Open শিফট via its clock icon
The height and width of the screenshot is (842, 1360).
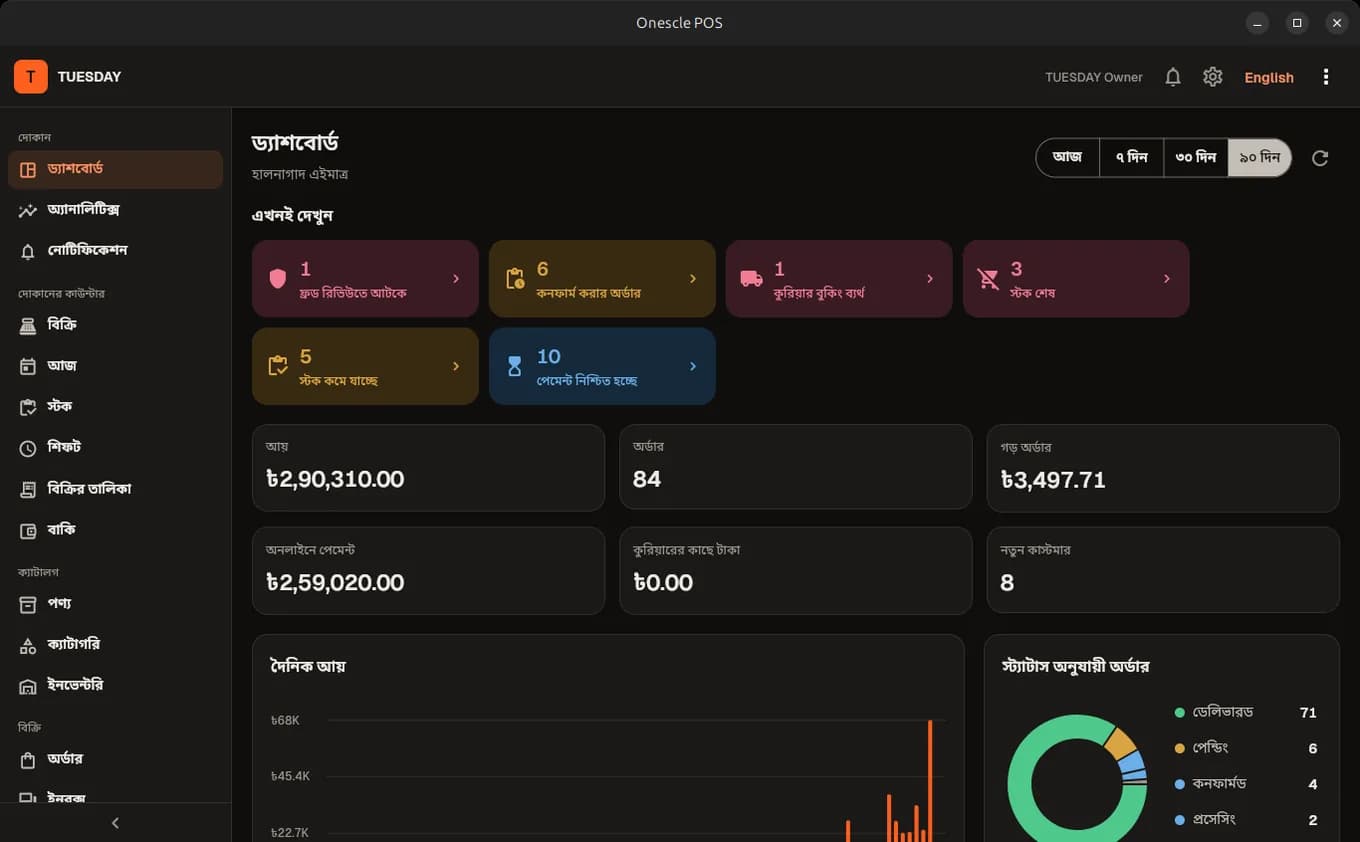click(28, 448)
